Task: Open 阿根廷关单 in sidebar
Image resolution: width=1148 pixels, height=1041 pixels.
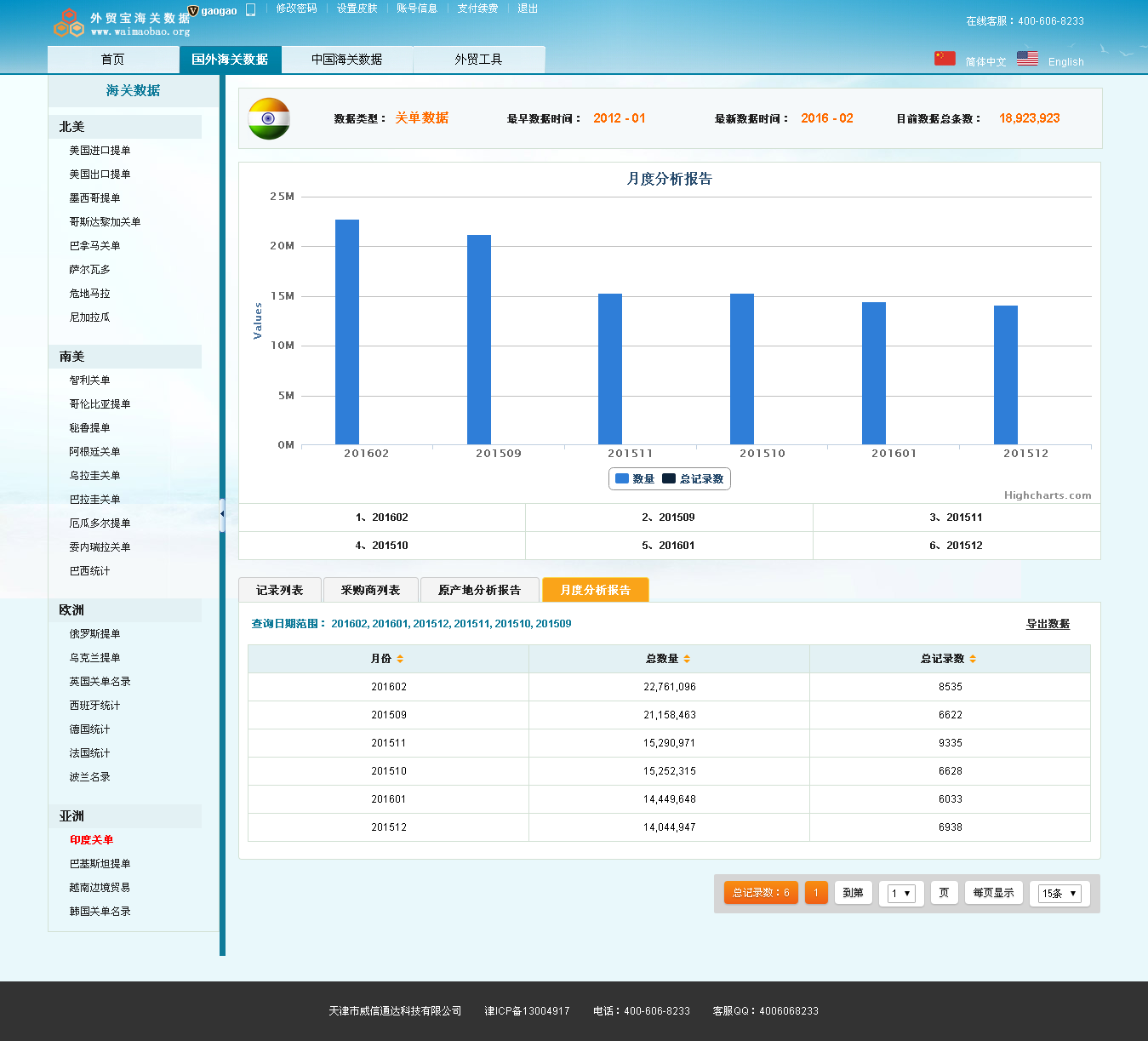Action: 94,452
